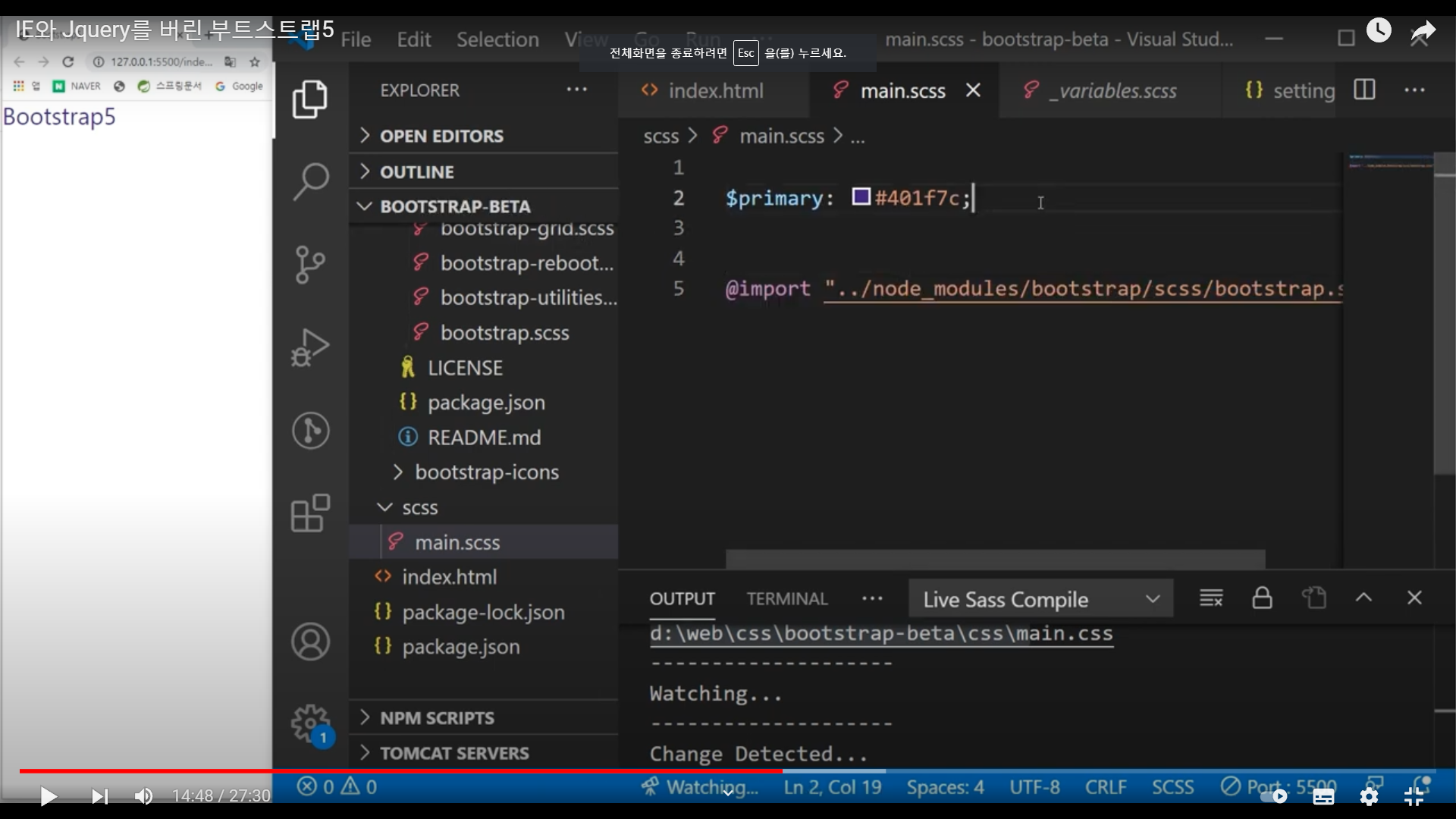Close the output panel

coord(1414,598)
